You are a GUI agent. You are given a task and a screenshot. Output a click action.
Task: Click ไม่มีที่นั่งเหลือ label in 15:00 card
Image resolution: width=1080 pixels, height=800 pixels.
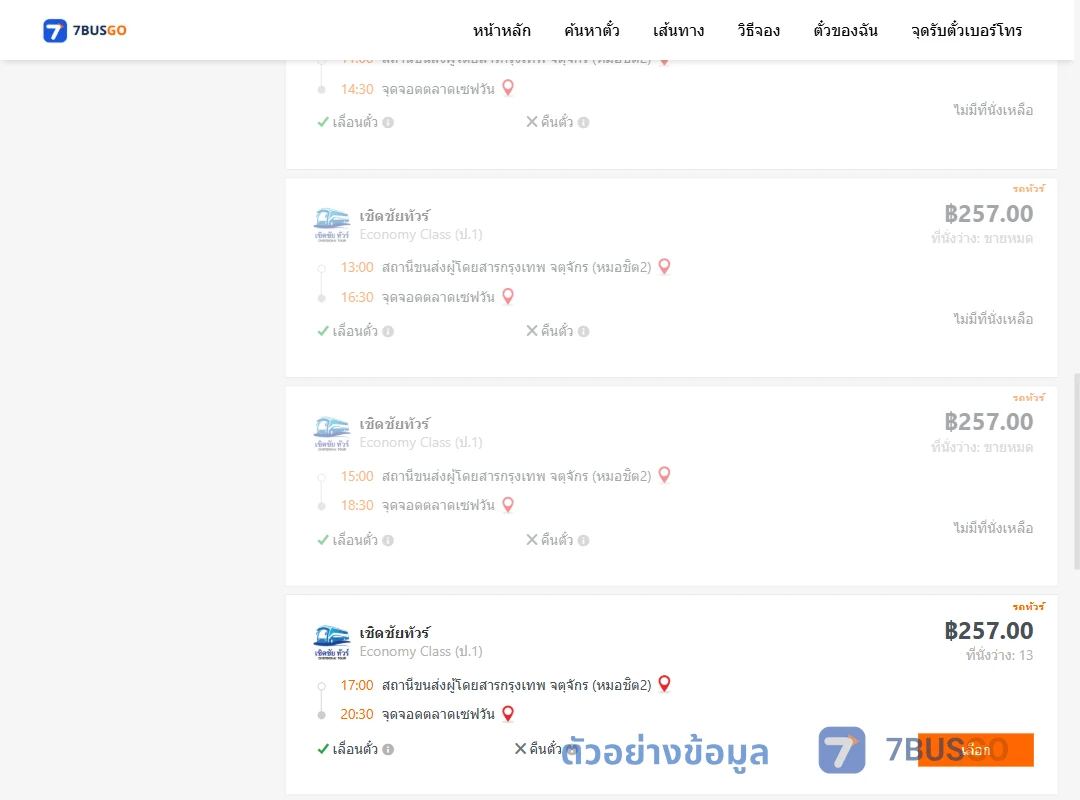(993, 528)
